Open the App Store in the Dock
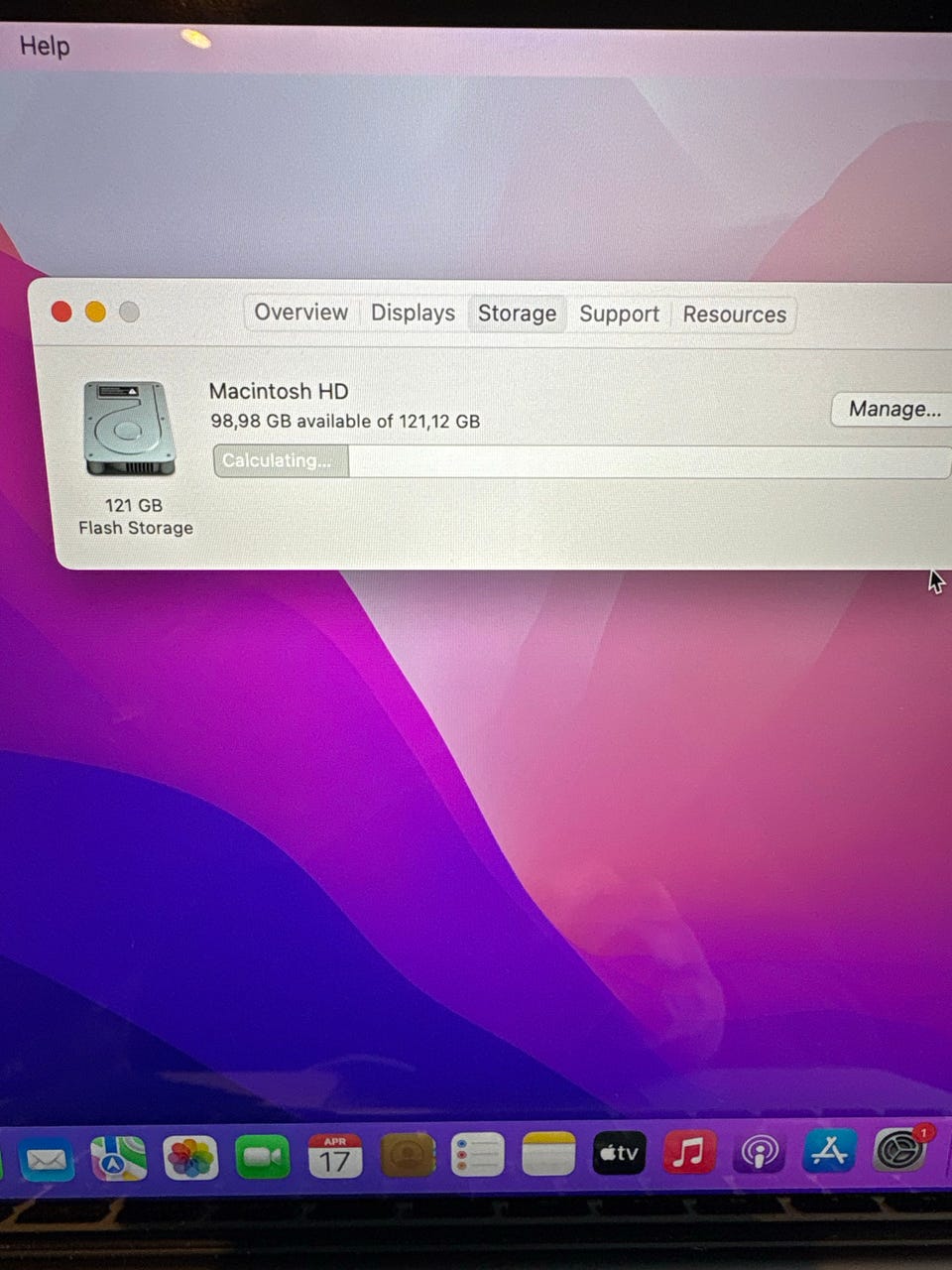The image size is (952, 1270). click(x=829, y=1151)
